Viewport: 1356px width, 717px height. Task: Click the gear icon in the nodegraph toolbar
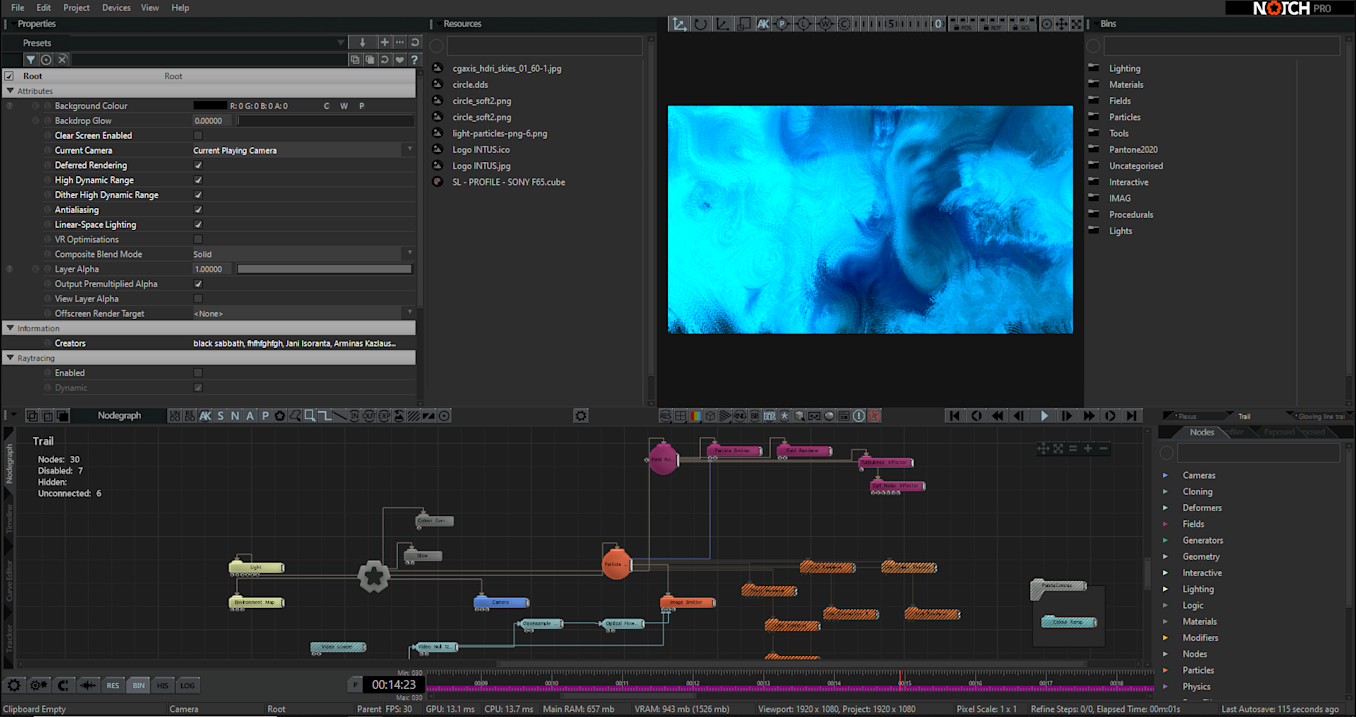580,416
